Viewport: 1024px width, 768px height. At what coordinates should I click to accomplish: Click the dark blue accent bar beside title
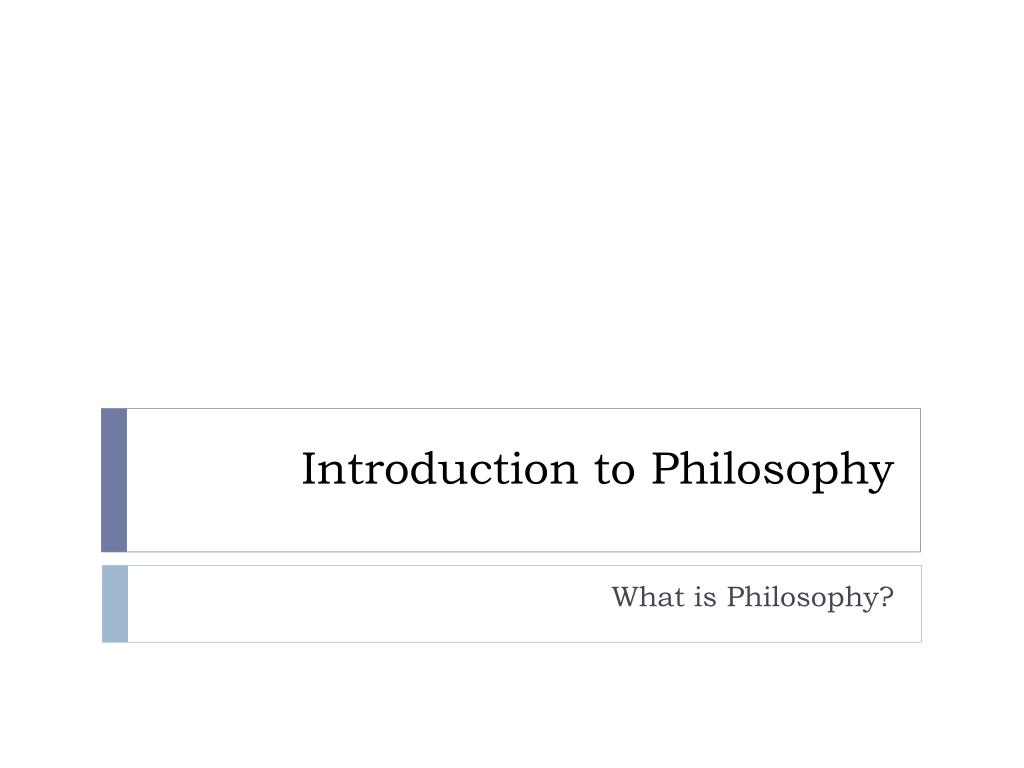click(114, 480)
